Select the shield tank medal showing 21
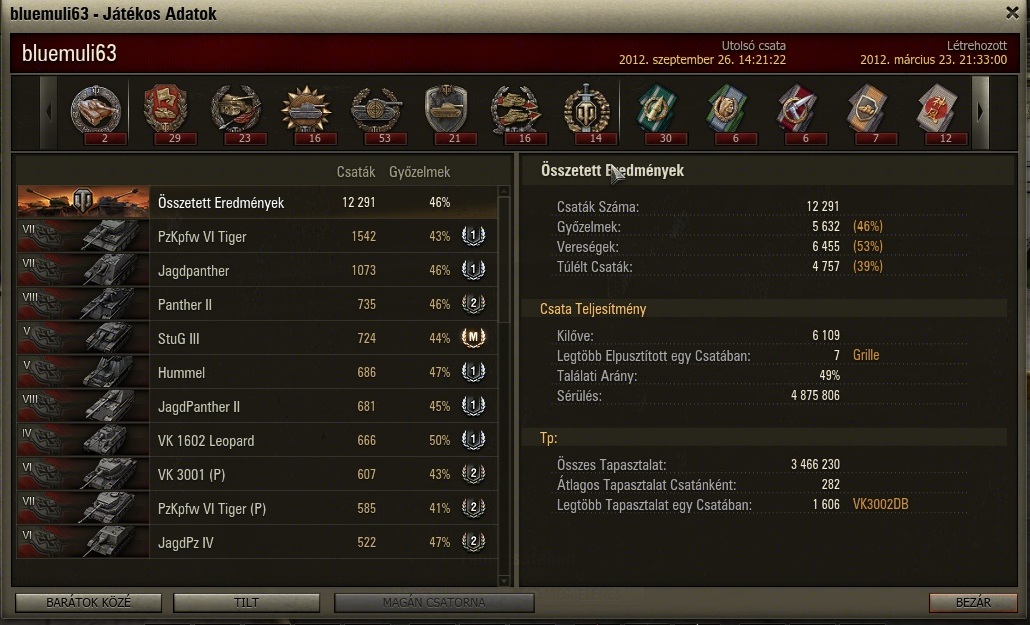Viewport: 1030px width, 625px height. click(447, 112)
